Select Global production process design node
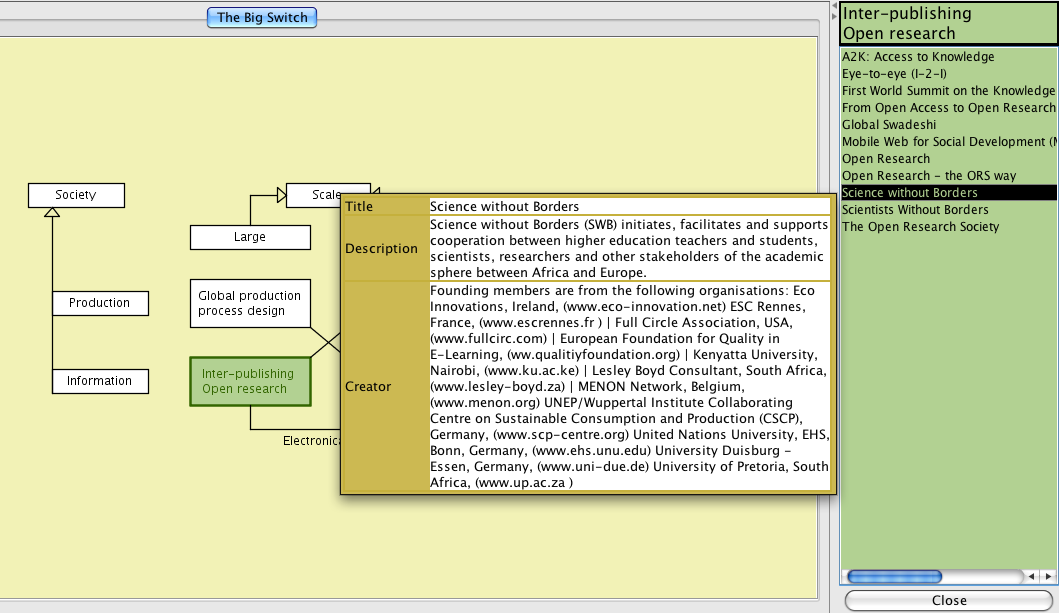 tap(250, 303)
